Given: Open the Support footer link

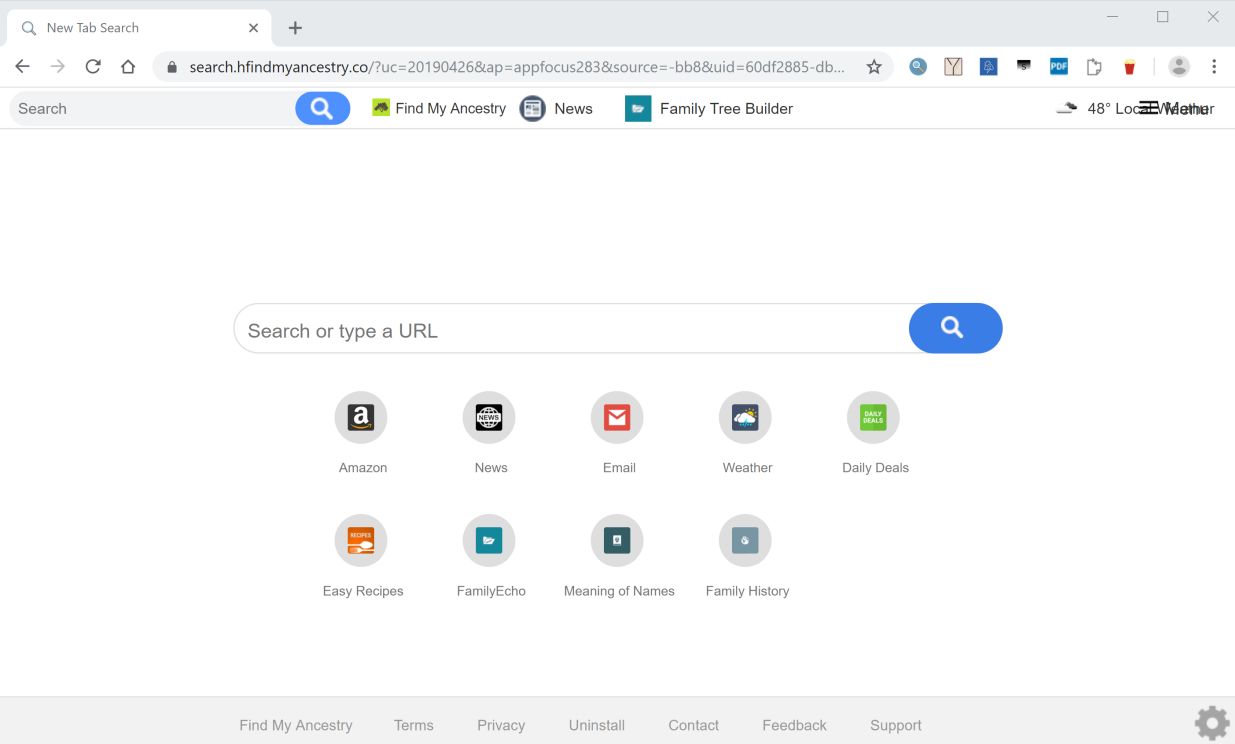Looking at the screenshot, I should 896,725.
